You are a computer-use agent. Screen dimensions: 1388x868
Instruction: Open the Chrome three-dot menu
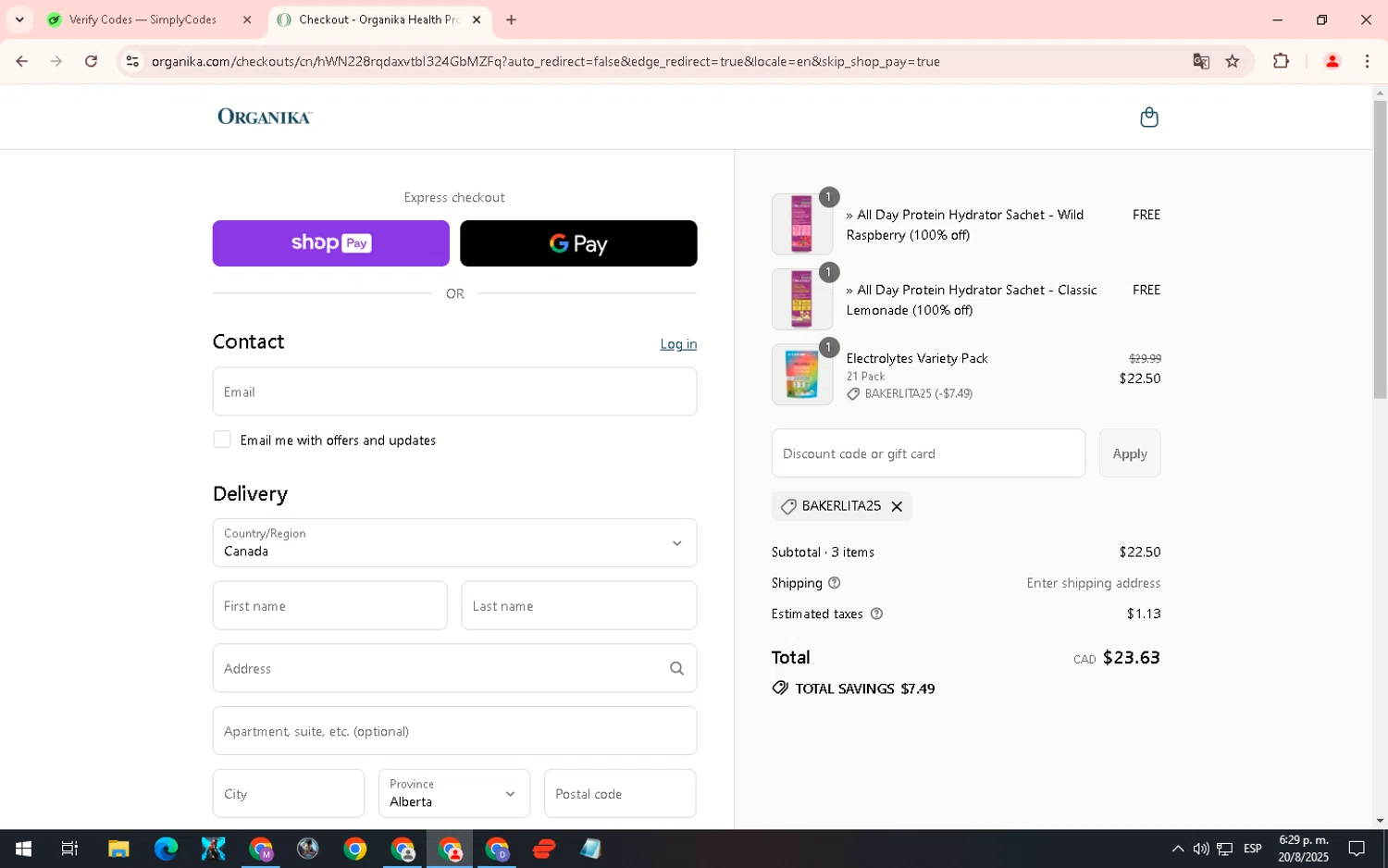coord(1367,61)
